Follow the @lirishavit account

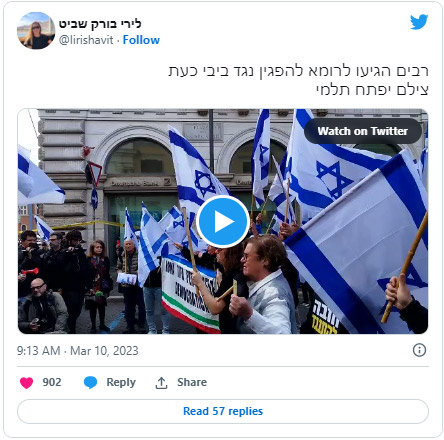click(141, 40)
